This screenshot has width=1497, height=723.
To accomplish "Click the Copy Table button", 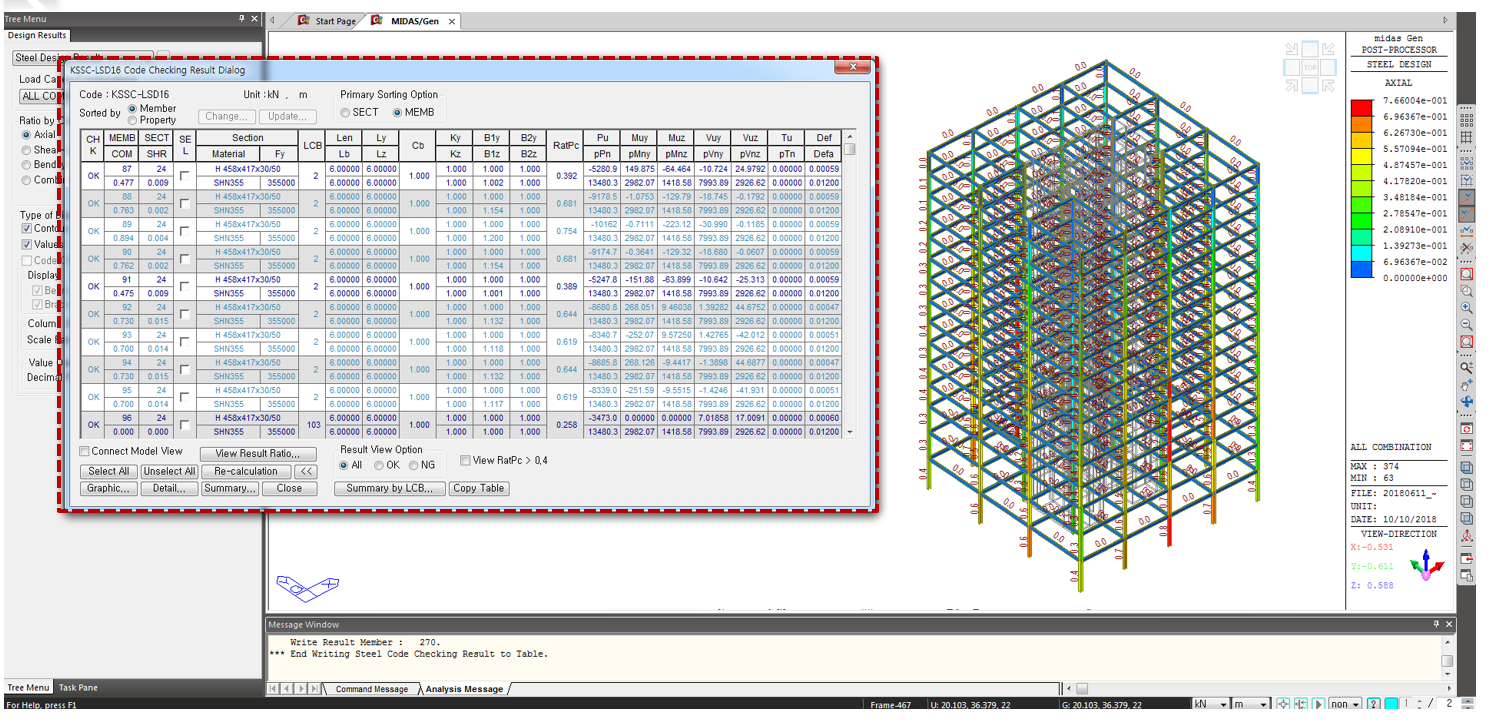I will pos(478,488).
